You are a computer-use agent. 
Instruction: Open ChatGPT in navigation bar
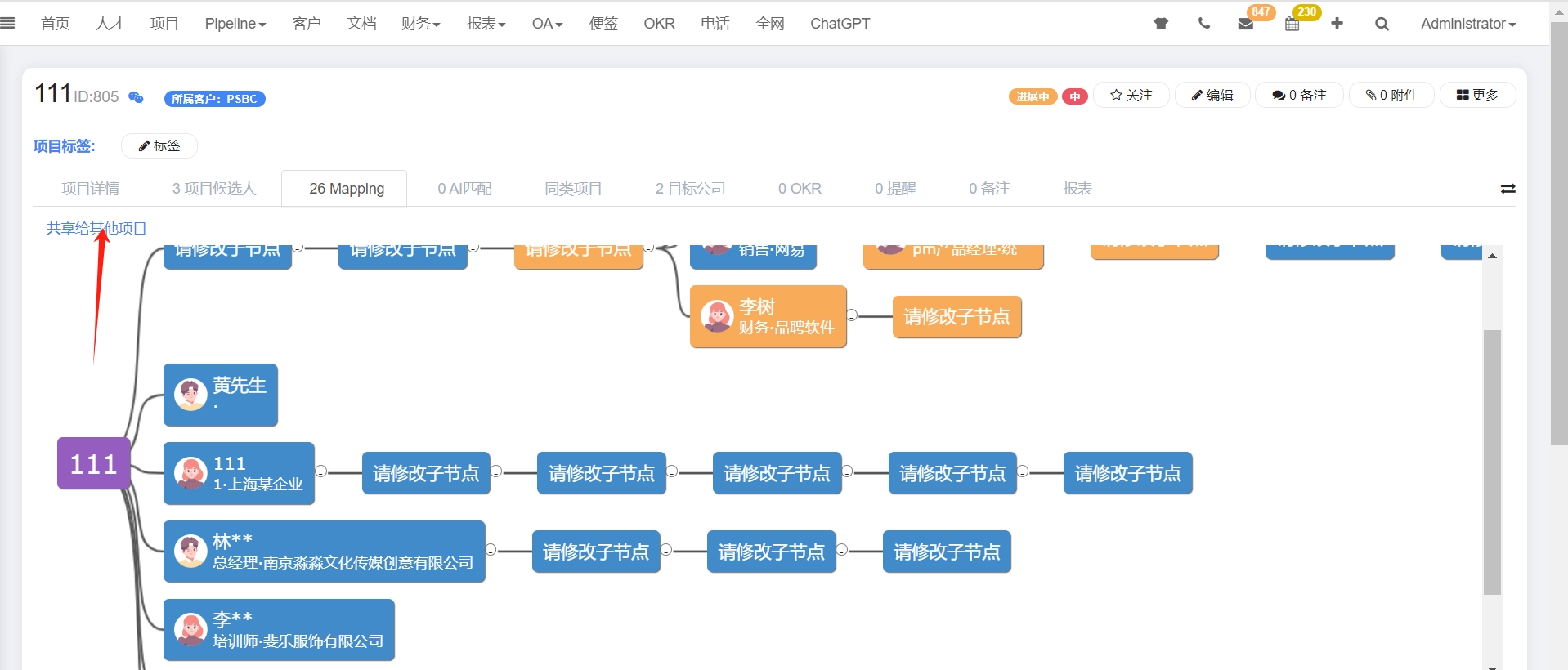840,24
